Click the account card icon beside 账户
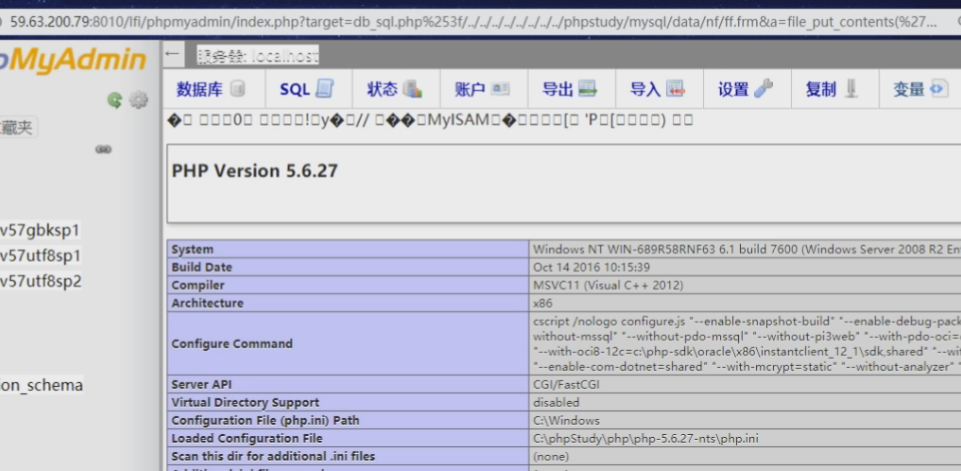The width and height of the screenshot is (961, 471). pyautogui.click(x=501, y=89)
